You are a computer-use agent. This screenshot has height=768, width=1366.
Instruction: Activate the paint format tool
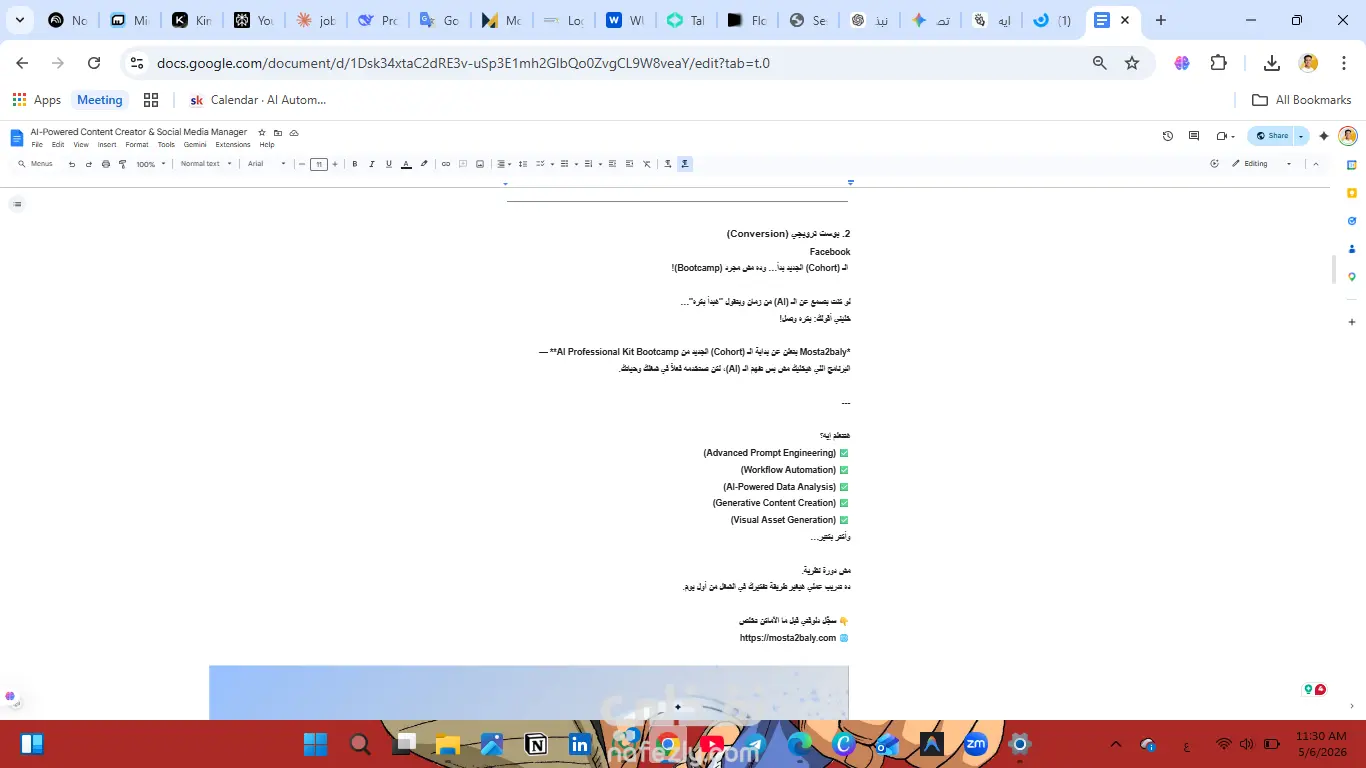[x=123, y=164]
